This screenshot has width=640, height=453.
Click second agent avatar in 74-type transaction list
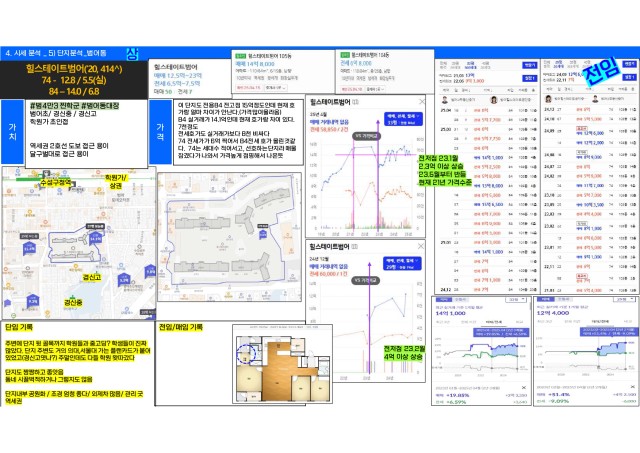[x=595, y=99]
